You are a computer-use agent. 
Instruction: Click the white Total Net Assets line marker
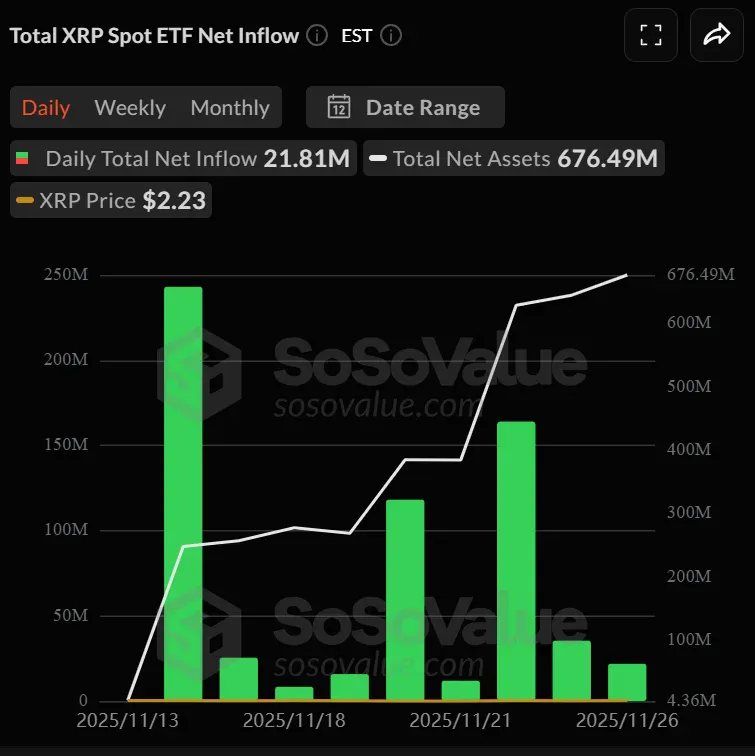pyautogui.click(x=378, y=158)
